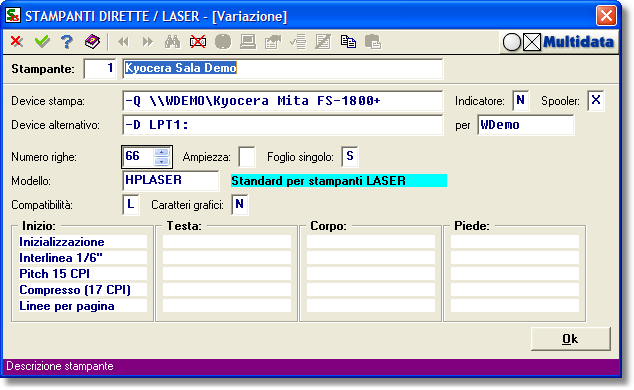Screen dimensions: 634x390
Task: Click the empty Ampiezza field
Action: [247, 157]
